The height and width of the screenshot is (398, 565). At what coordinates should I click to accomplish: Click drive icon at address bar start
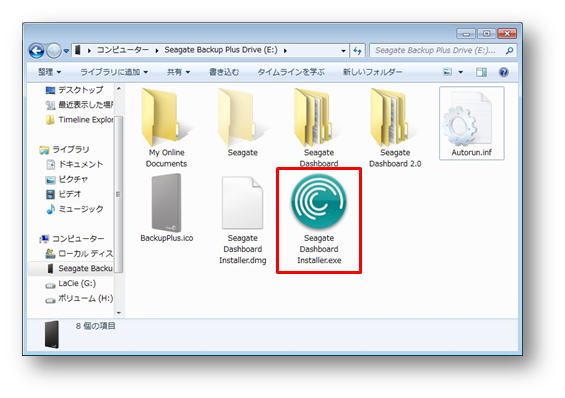point(77,50)
